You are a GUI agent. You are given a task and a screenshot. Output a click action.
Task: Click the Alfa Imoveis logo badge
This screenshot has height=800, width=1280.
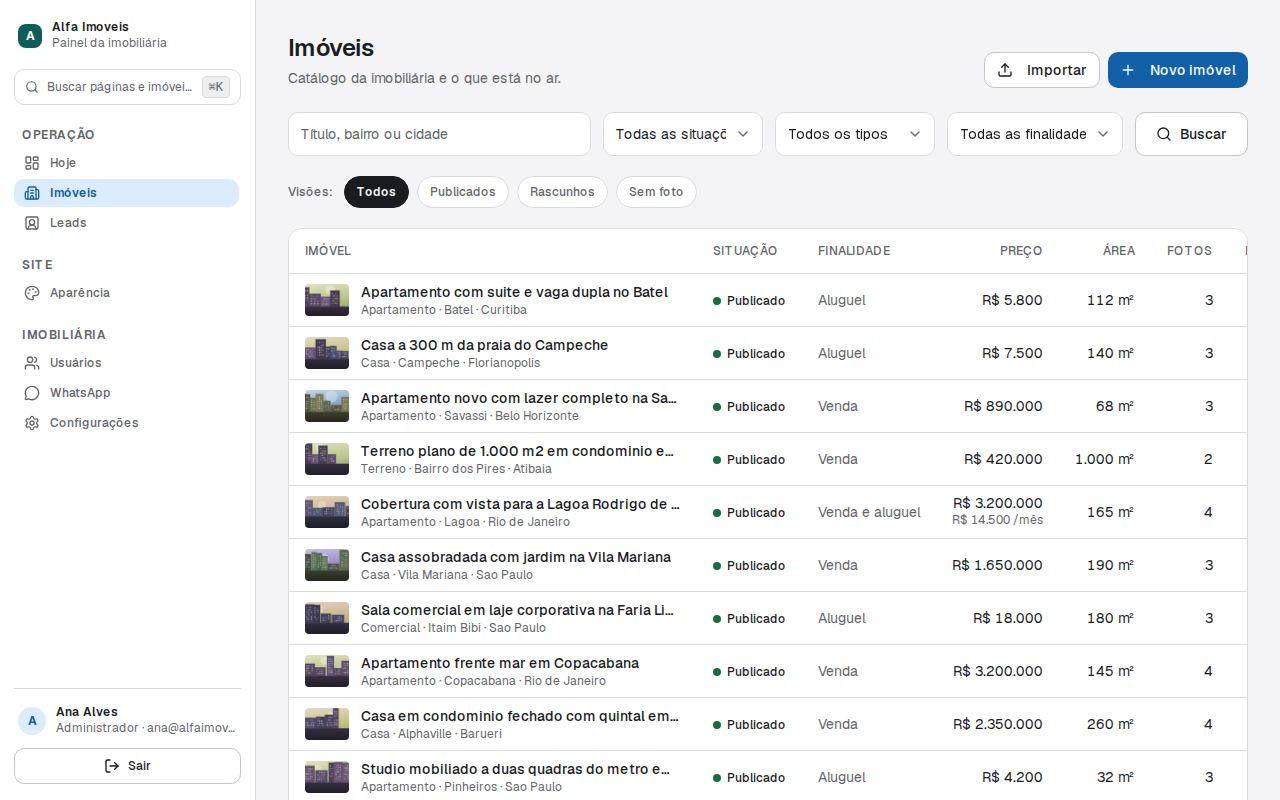(x=30, y=35)
